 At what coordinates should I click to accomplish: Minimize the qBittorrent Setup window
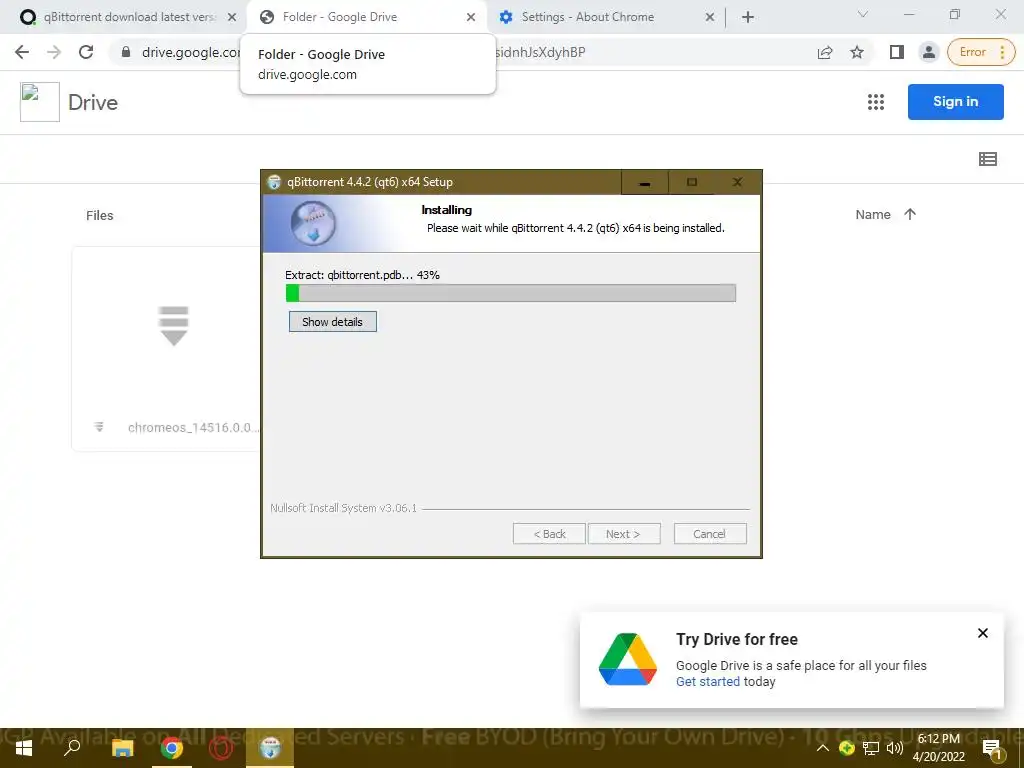click(x=645, y=182)
